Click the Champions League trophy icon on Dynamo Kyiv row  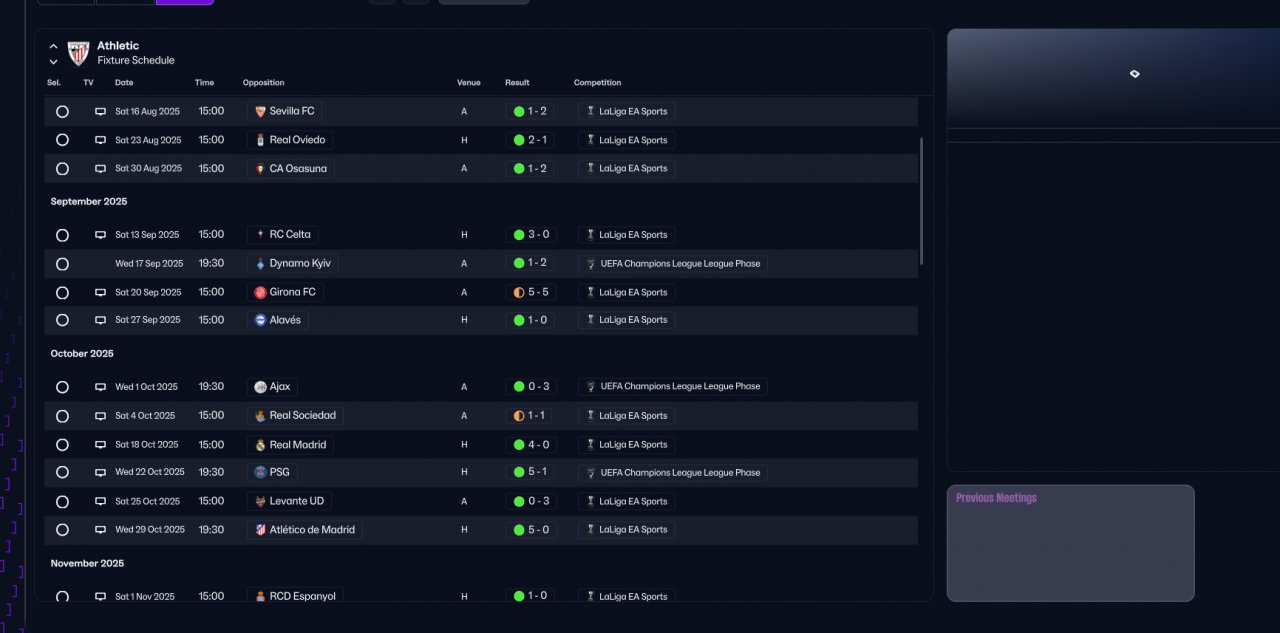point(591,264)
